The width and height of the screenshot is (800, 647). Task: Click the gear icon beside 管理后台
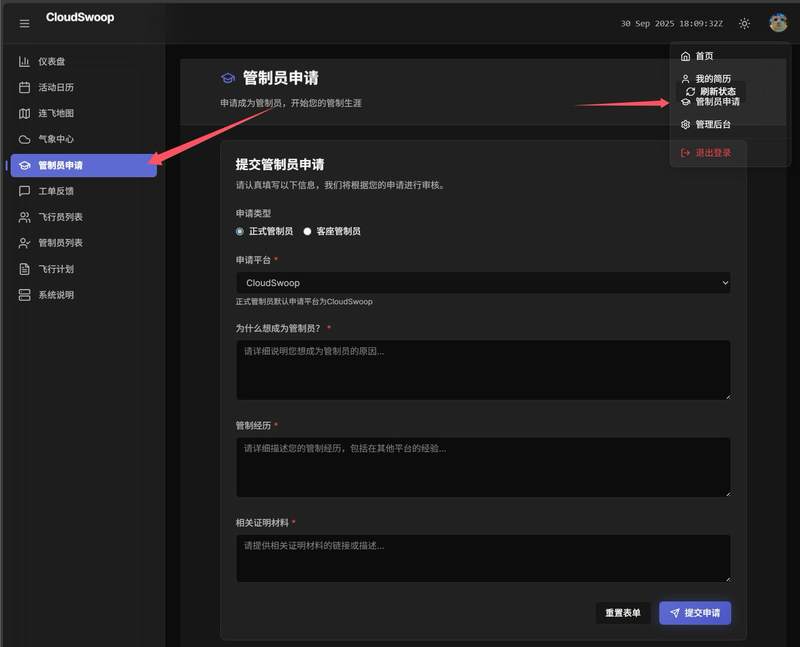click(x=685, y=125)
